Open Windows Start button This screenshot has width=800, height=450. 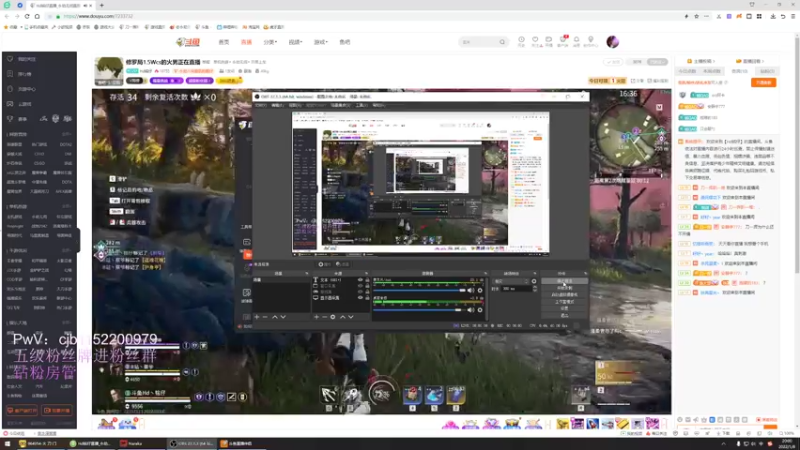(7, 443)
